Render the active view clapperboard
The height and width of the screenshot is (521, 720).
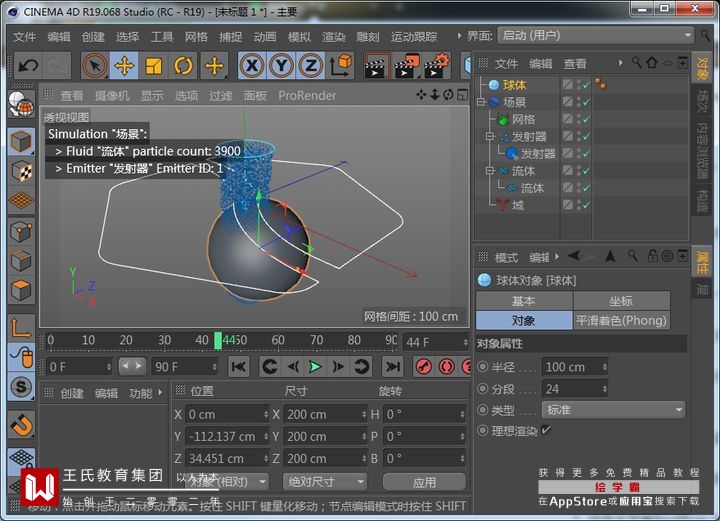[x=376, y=66]
